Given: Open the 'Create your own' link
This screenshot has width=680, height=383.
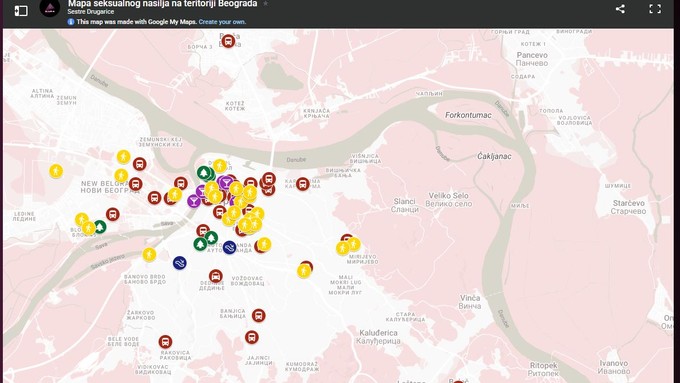Looking at the screenshot, I should coord(222,22).
